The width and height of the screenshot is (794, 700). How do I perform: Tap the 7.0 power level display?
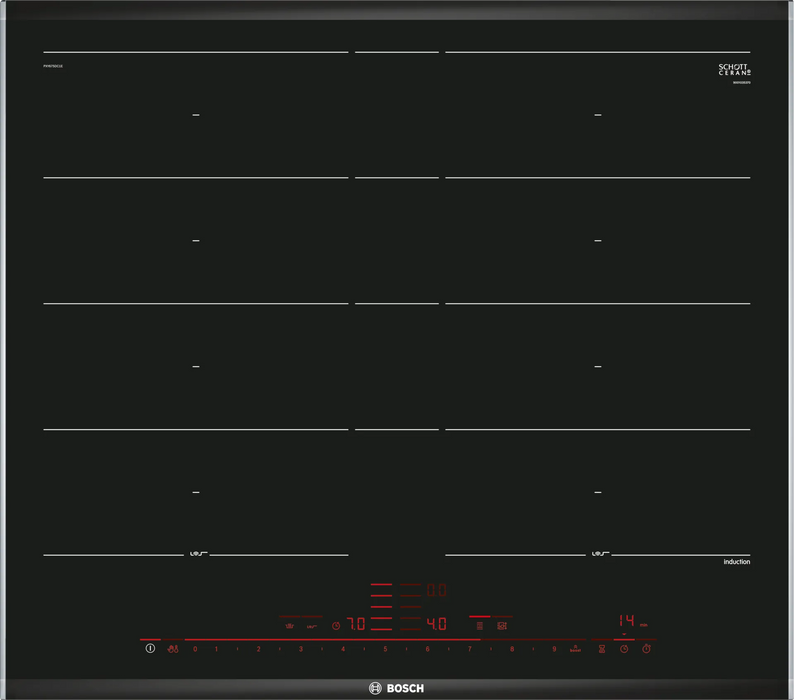355,624
